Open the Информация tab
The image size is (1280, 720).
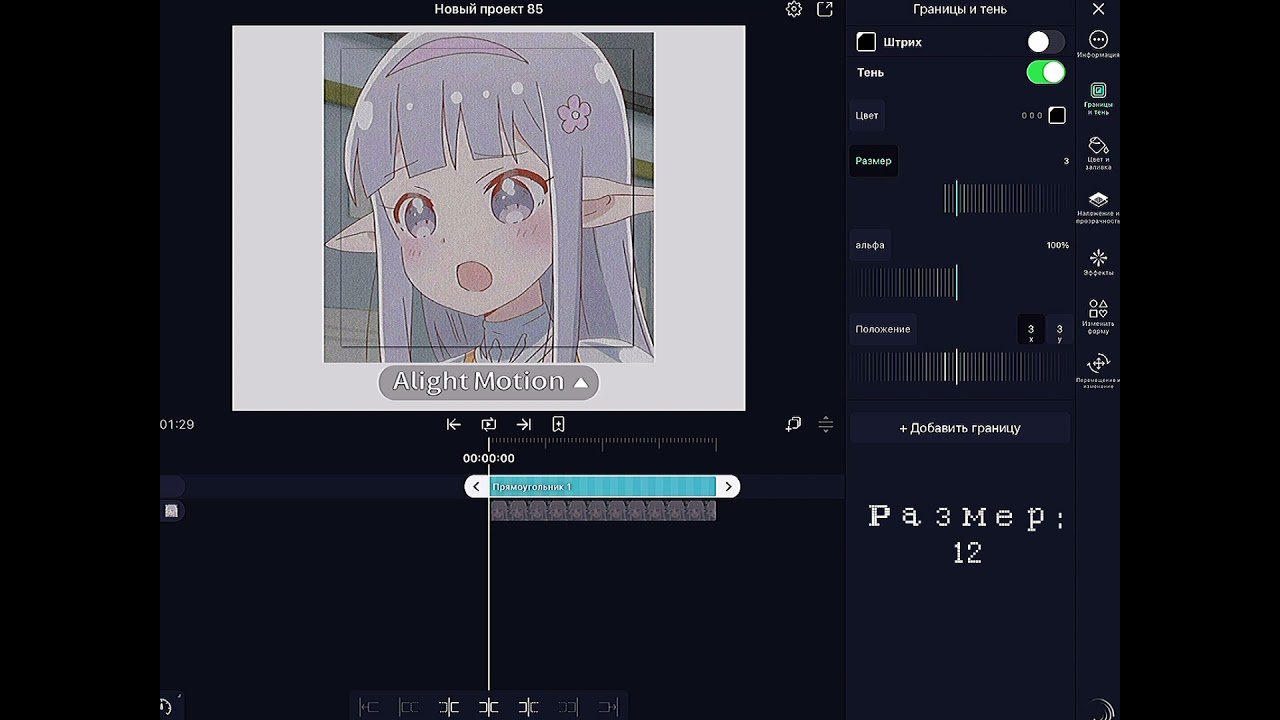(1098, 45)
